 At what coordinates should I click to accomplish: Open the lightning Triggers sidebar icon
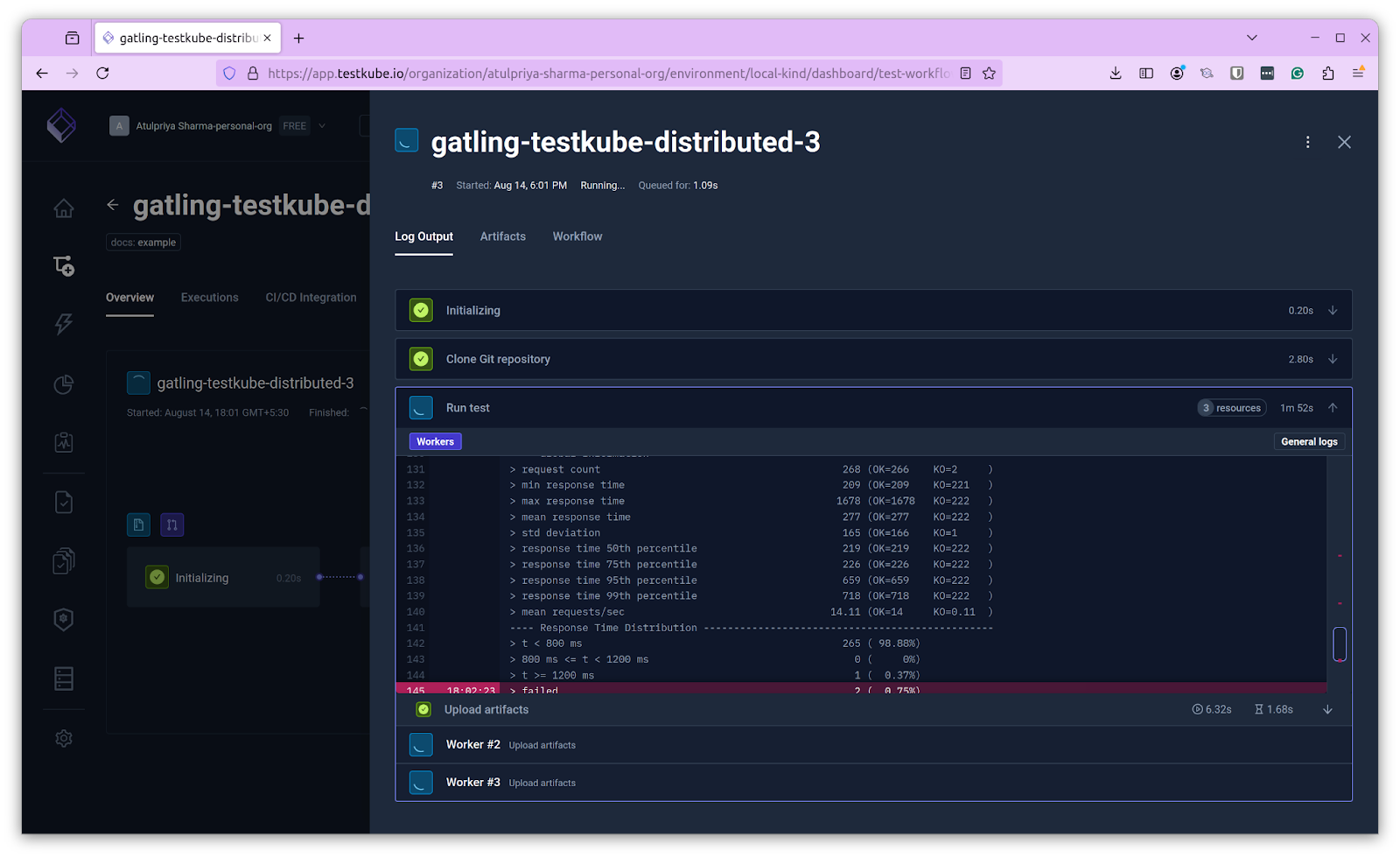click(x=64, y=324)
